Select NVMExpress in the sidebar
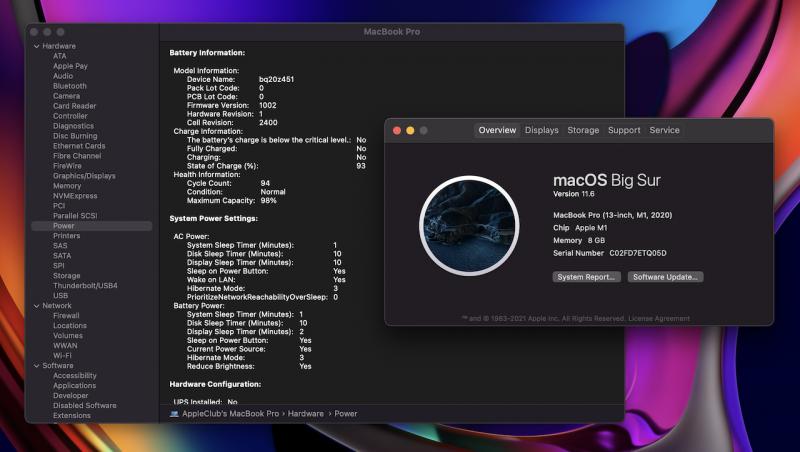The width and height of the screenshot is (800, 452). point(75,196)
